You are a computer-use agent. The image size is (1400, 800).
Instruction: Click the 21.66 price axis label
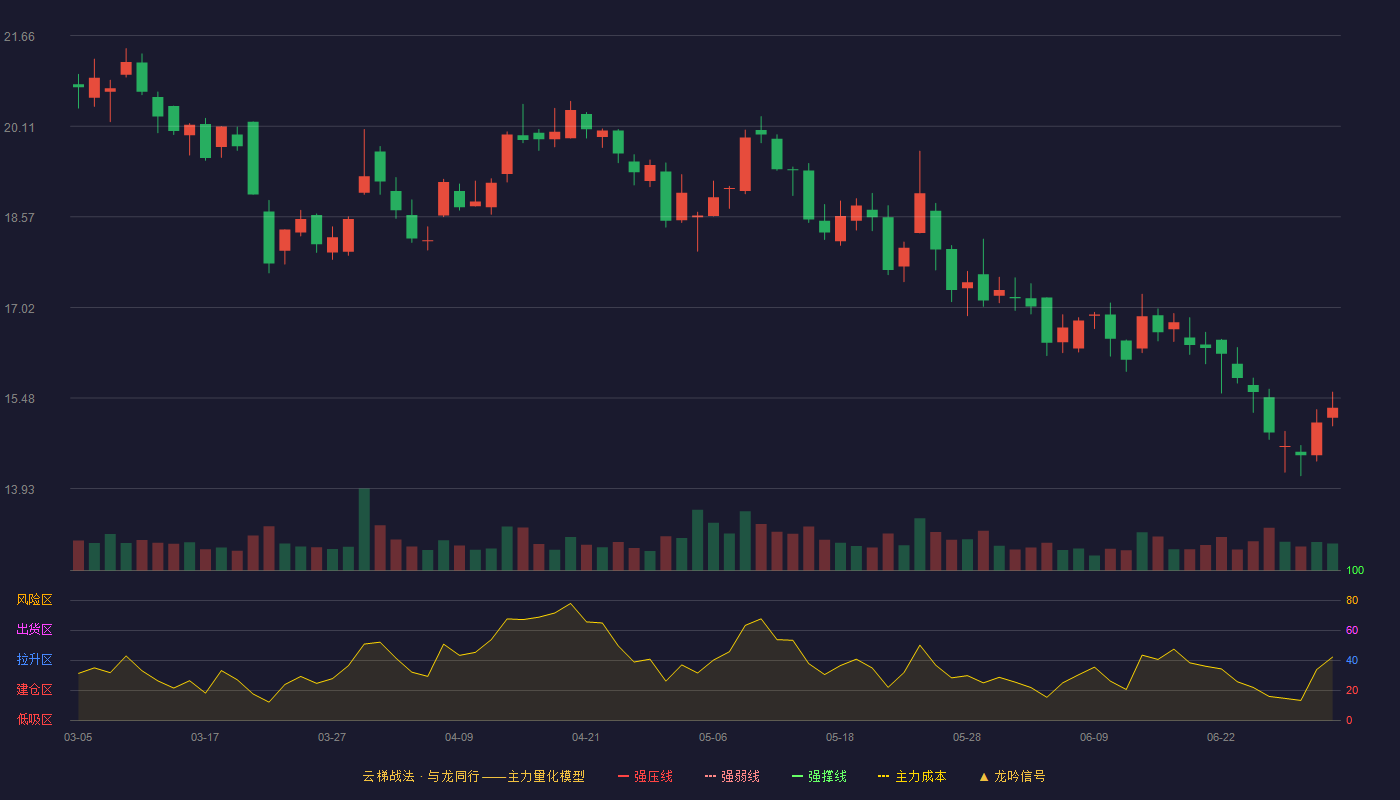pos(19,37)
